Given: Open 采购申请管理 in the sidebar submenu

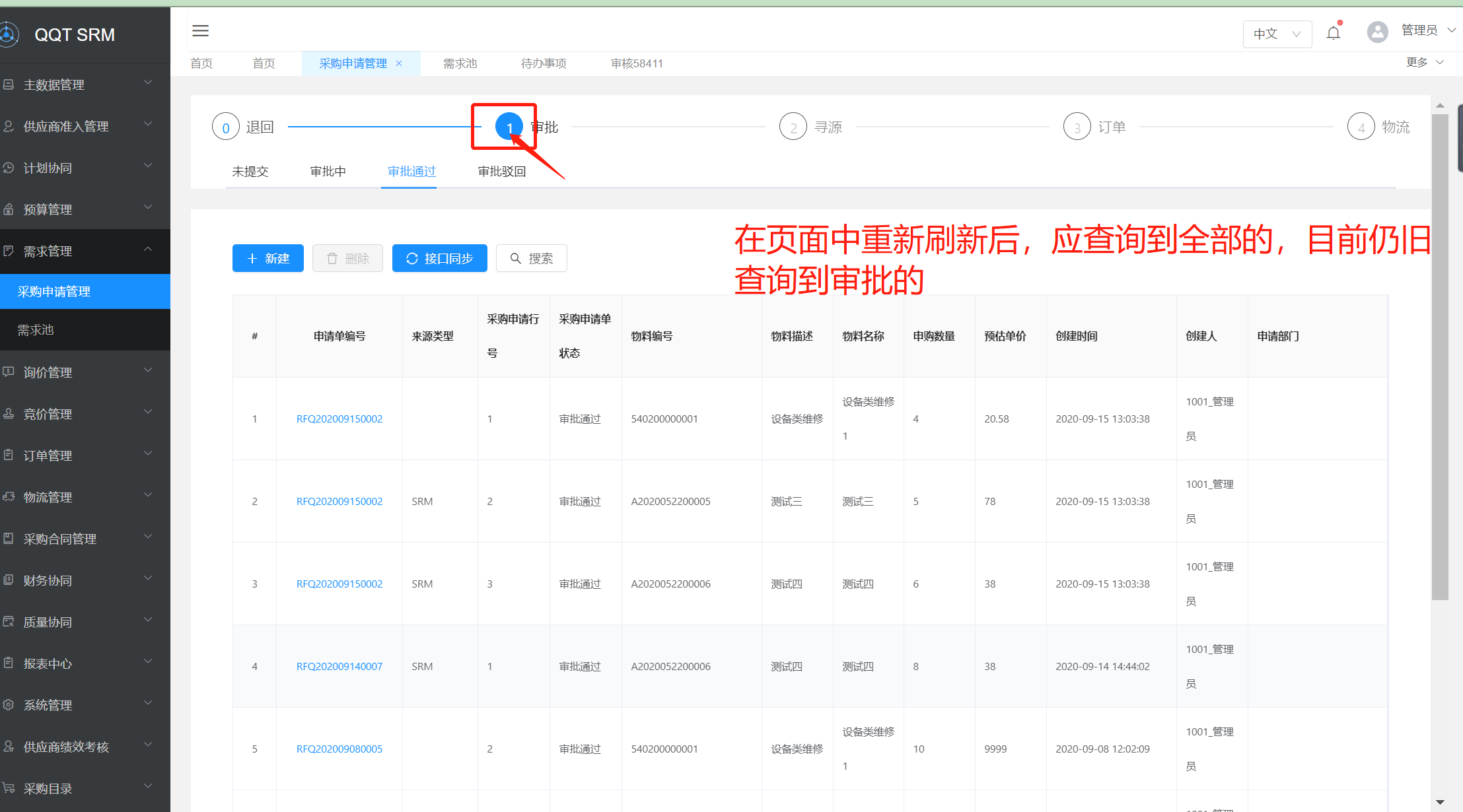Looking at the screenshot, I should 85,291.
